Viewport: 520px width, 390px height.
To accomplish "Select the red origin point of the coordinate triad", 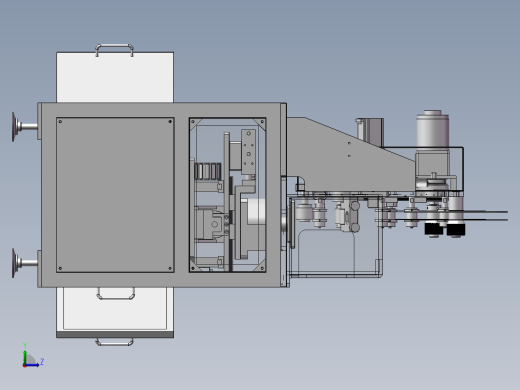I will 24,366.
